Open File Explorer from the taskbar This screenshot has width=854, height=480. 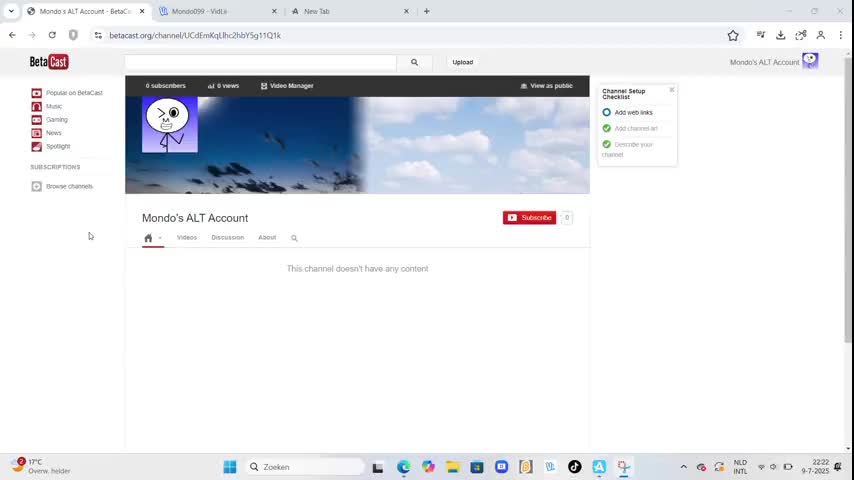453,467
